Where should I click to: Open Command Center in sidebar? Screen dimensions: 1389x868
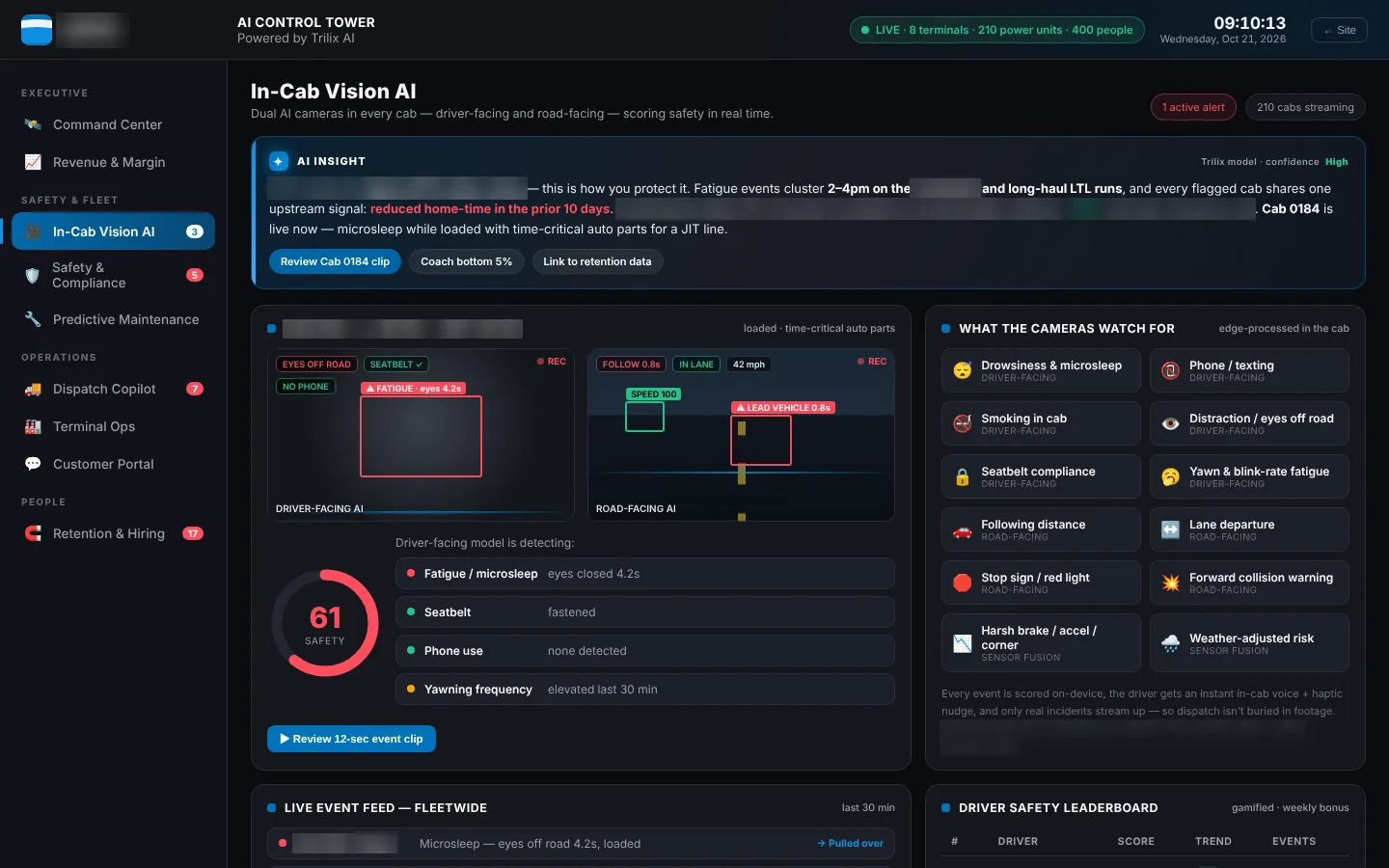(x=113, y=124)
